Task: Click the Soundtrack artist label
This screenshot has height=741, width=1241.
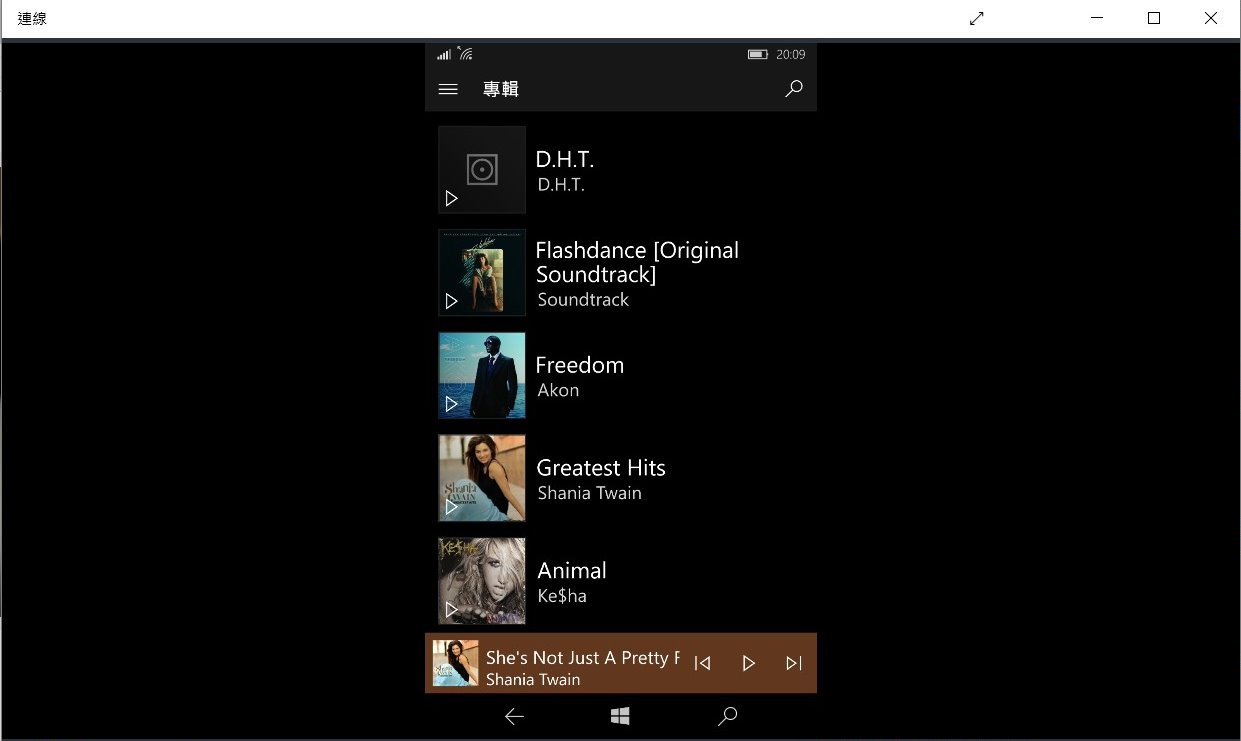Action: 583,300
